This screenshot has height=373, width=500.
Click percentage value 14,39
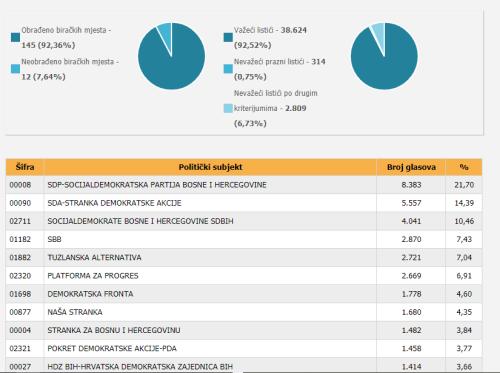coord(464,203)
